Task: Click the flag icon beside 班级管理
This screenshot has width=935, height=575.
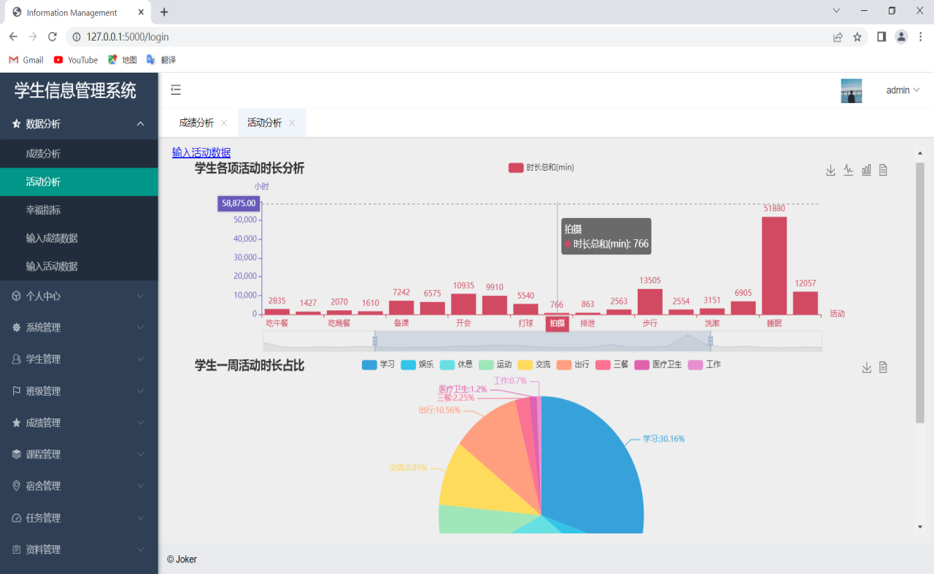Action: click(x=16, y=391)
